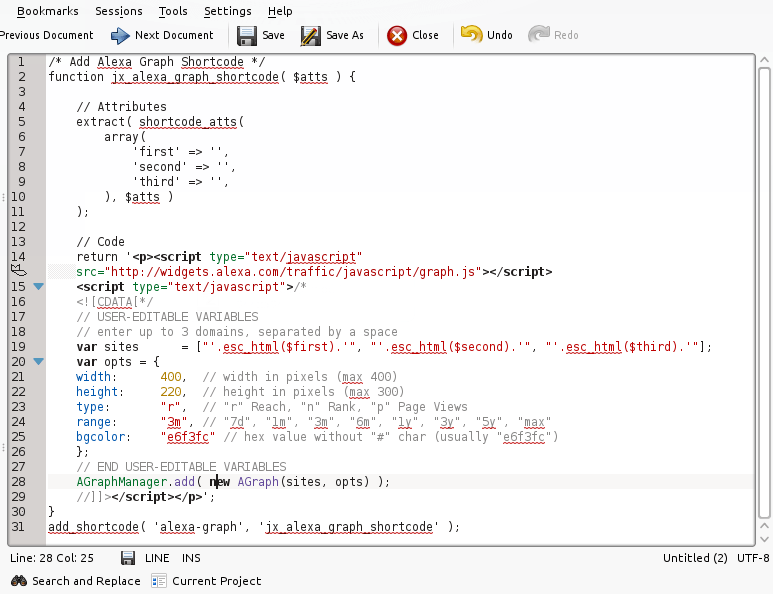Click add_shortcode on line 31
This screenshot has width=773, height=594.
[93, 526]
